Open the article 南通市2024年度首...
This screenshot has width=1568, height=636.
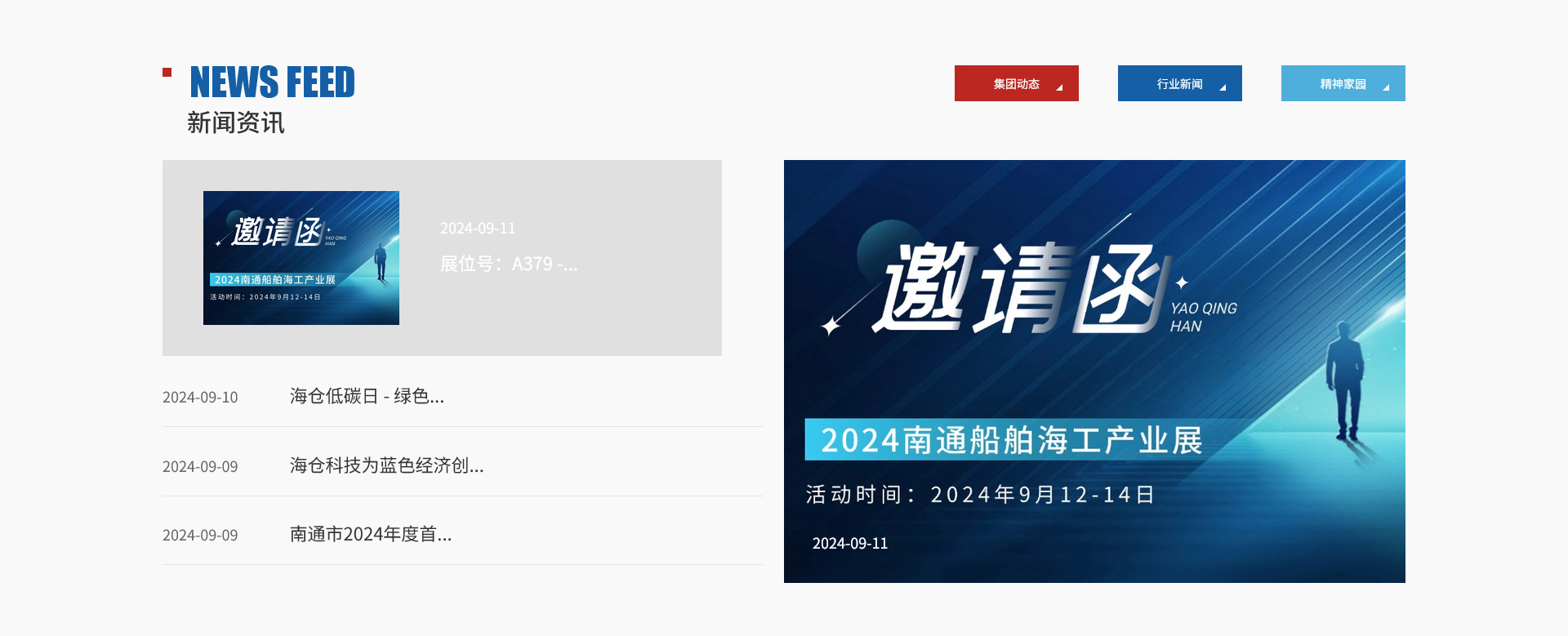(371, 535)
